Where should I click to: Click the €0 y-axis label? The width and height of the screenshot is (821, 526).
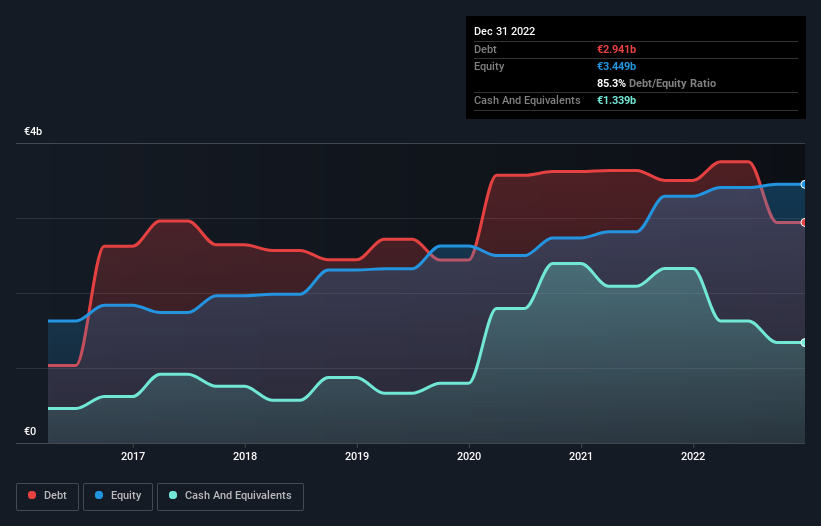coord(30,431)
